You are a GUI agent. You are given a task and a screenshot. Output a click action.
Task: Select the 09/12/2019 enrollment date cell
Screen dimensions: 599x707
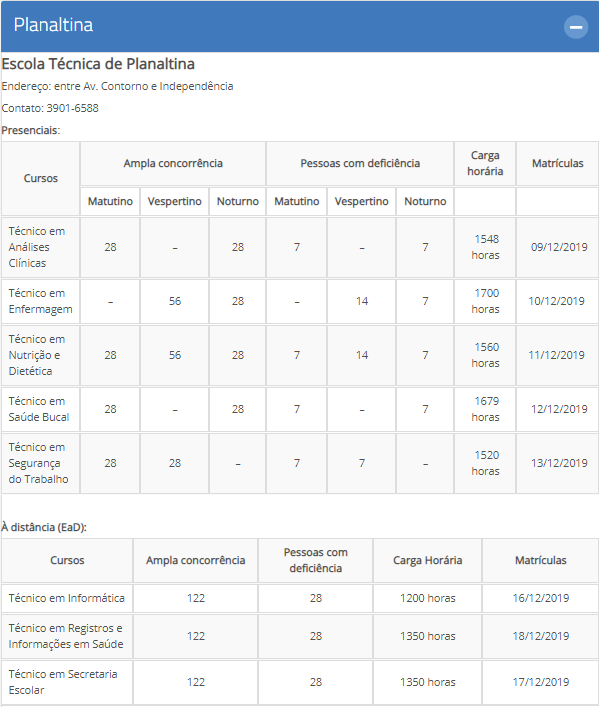[558, 247]
